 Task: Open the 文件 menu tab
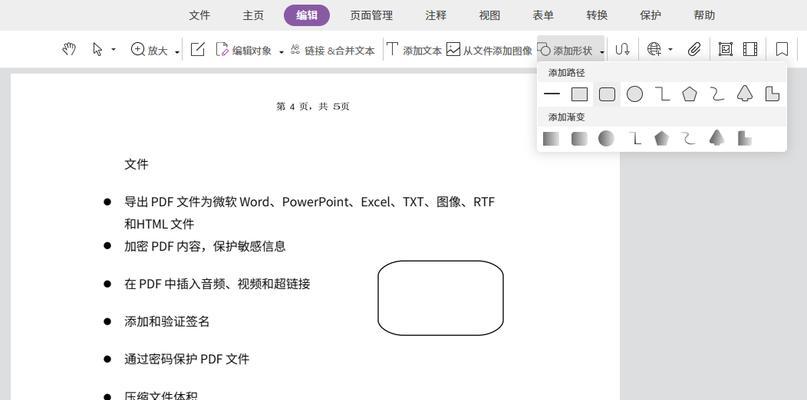tap(199, 15)
